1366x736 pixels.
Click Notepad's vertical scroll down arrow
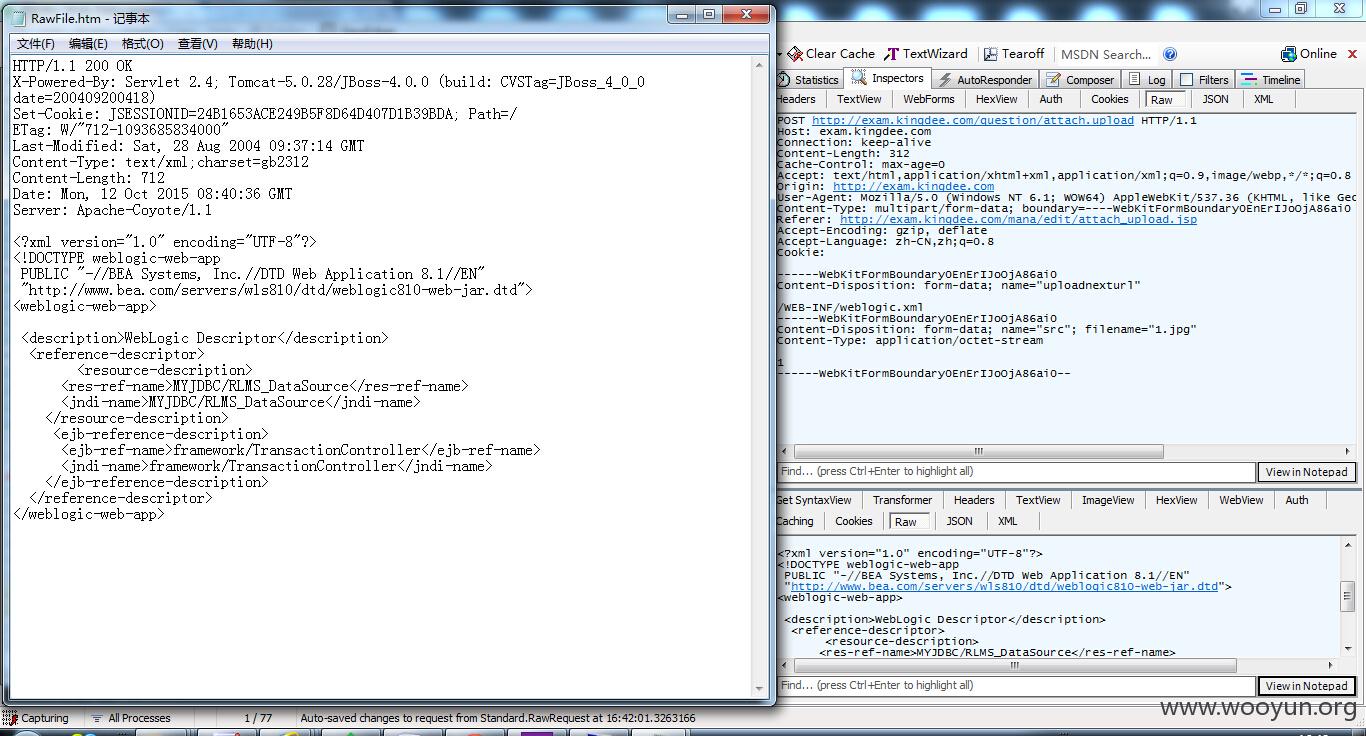[759, 690]
